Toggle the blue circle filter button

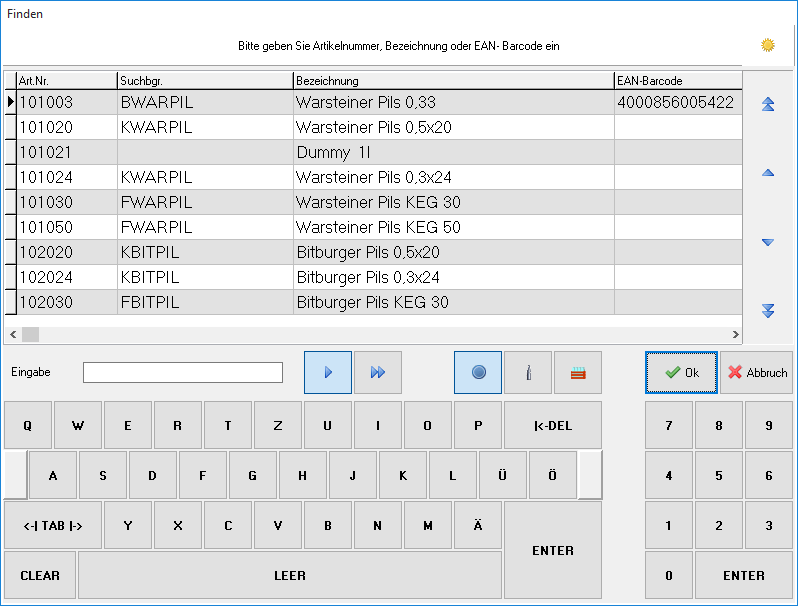tap(478, 372)
